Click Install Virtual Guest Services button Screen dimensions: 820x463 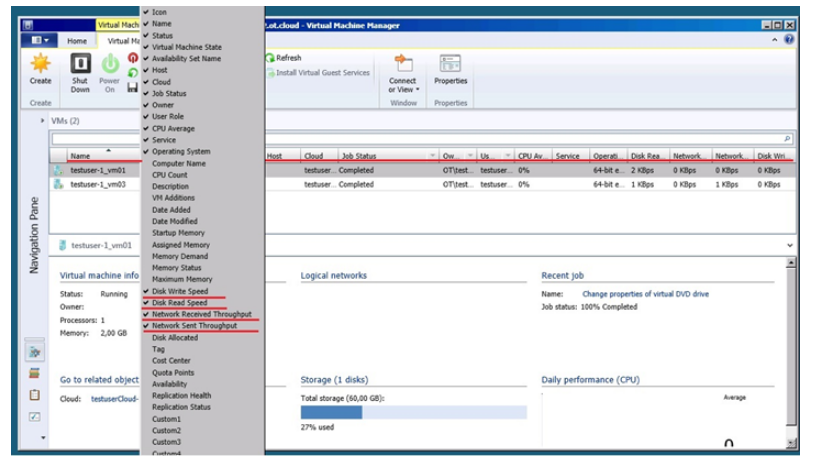point(322,73)
